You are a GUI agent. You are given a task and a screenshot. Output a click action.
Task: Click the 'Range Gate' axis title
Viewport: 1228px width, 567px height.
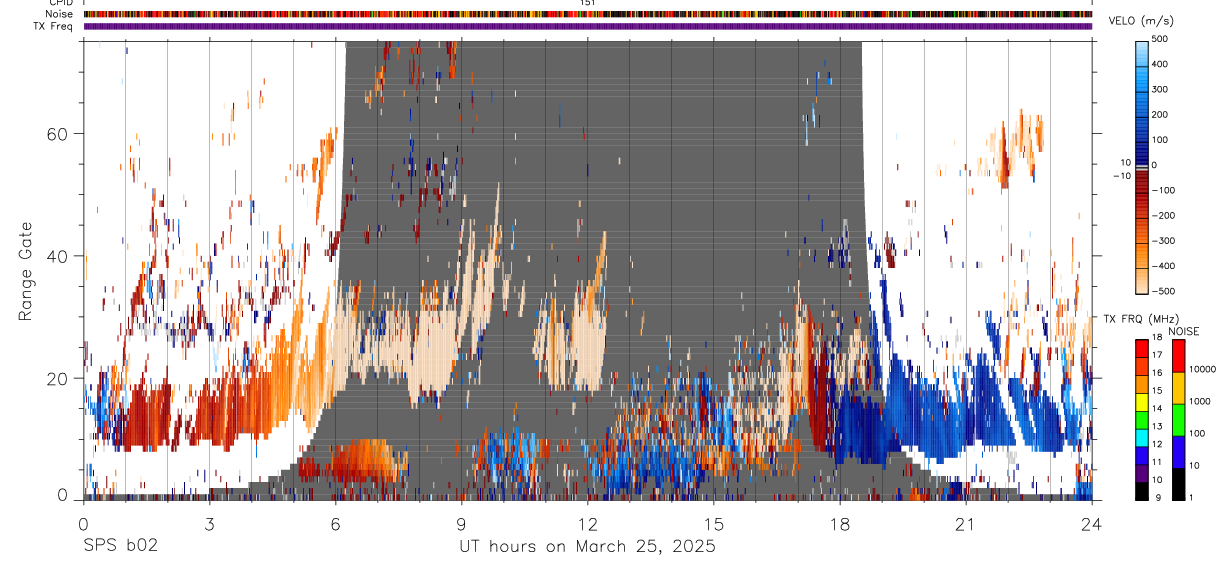pos(26,271)
